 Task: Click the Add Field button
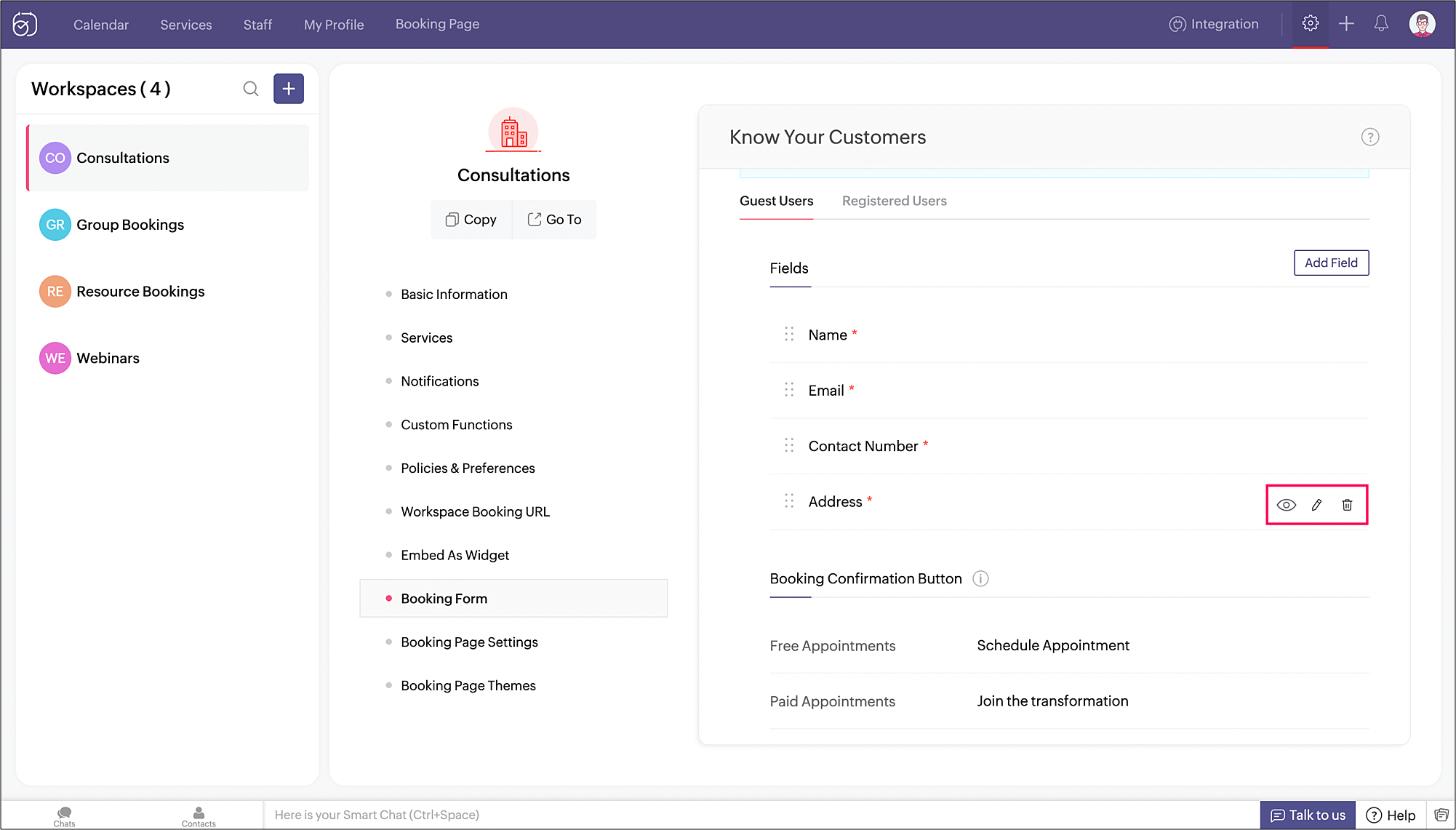[x=1330, y=263]
